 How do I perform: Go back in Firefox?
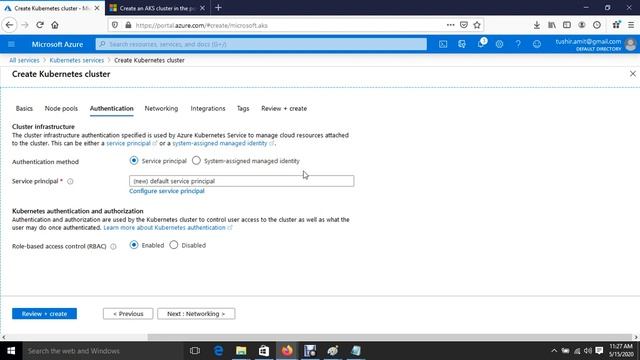[9, 25]
